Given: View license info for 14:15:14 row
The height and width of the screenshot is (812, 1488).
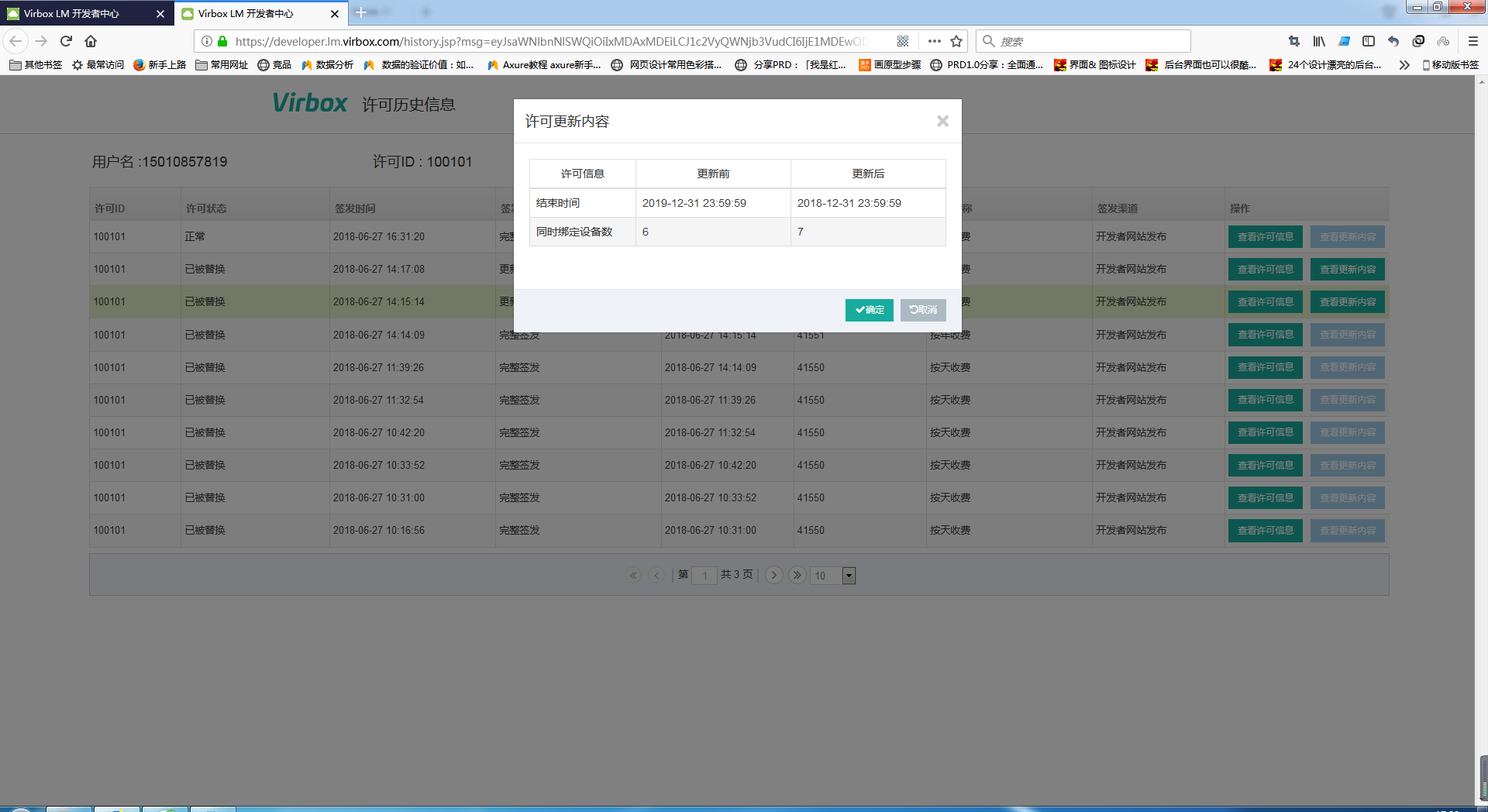Looking at the screenshot, I should 1265,302.
